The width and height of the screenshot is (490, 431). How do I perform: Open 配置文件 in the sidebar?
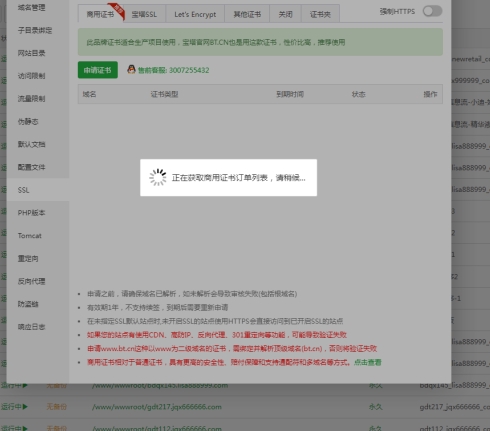31,167
